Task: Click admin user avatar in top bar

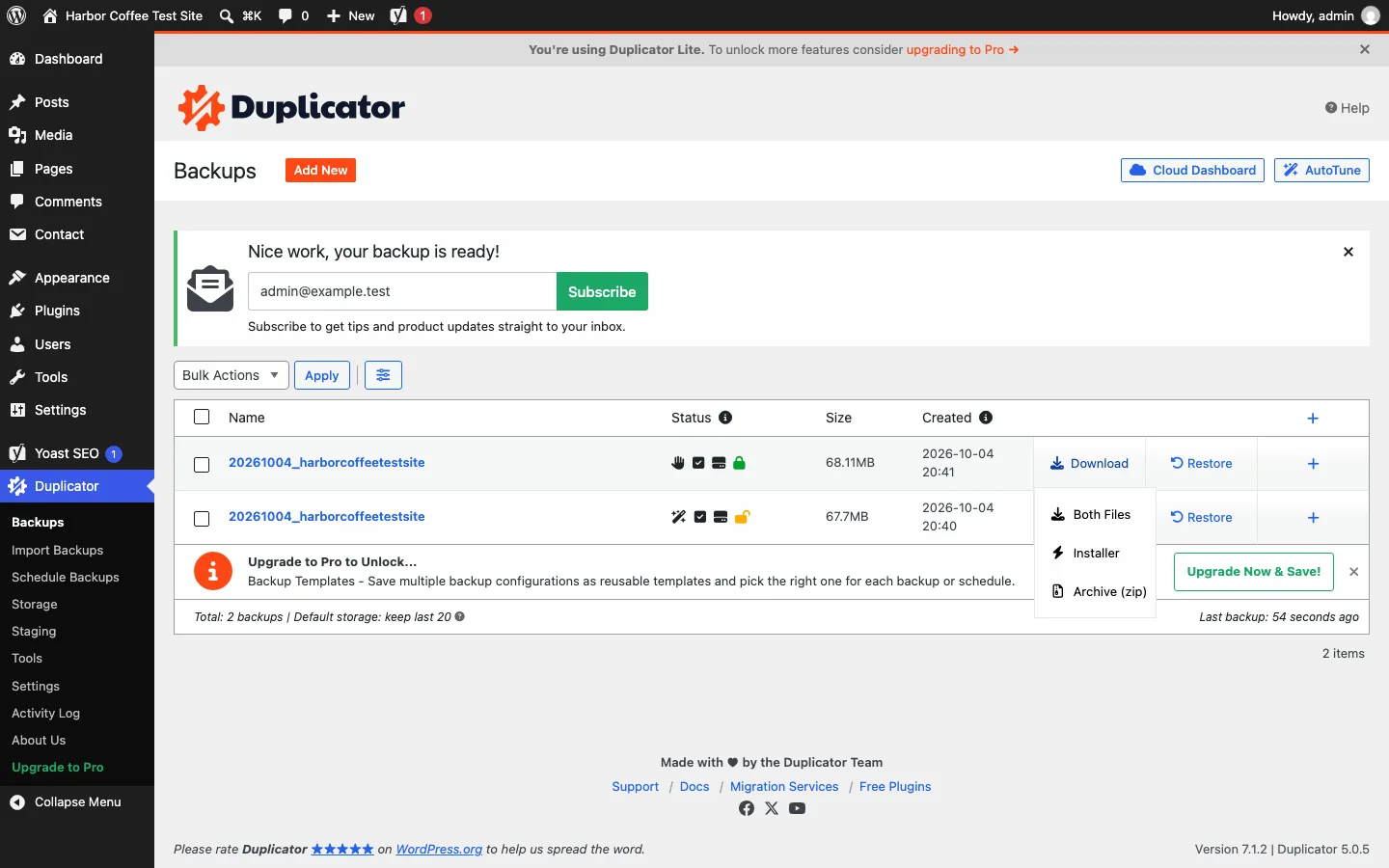Action: point(1370,15)
